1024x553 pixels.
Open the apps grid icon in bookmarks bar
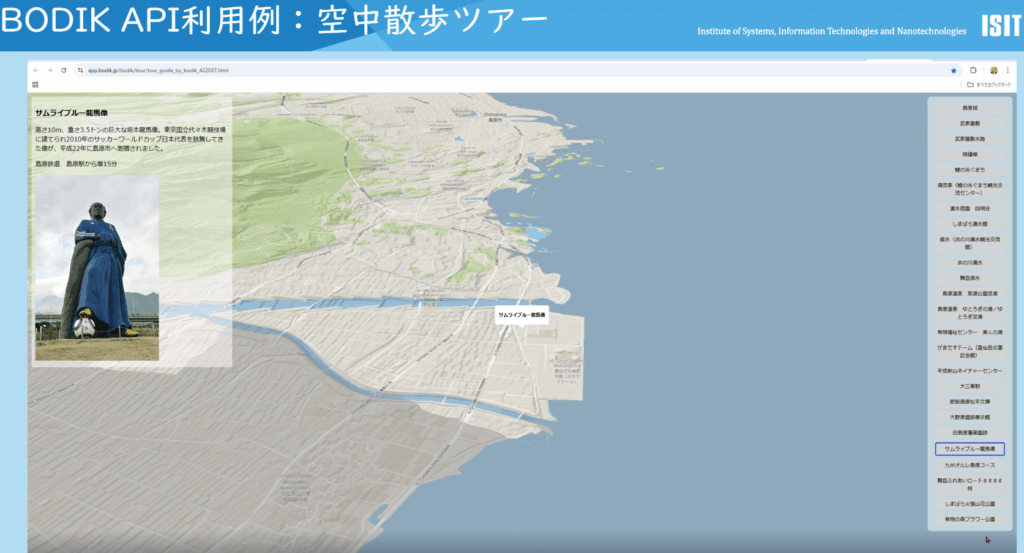click(x=35, y=85)
